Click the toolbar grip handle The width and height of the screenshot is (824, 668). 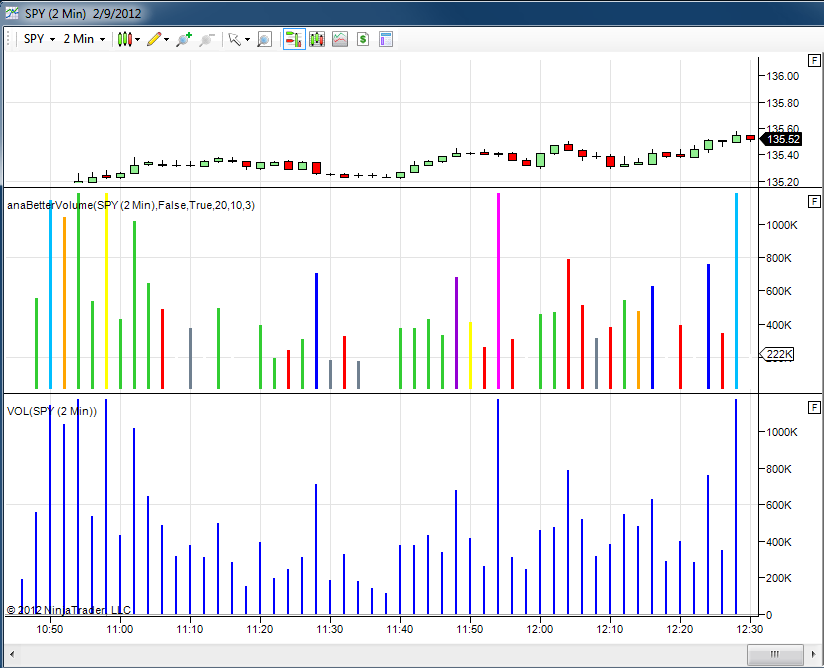[x=8, y=39]
